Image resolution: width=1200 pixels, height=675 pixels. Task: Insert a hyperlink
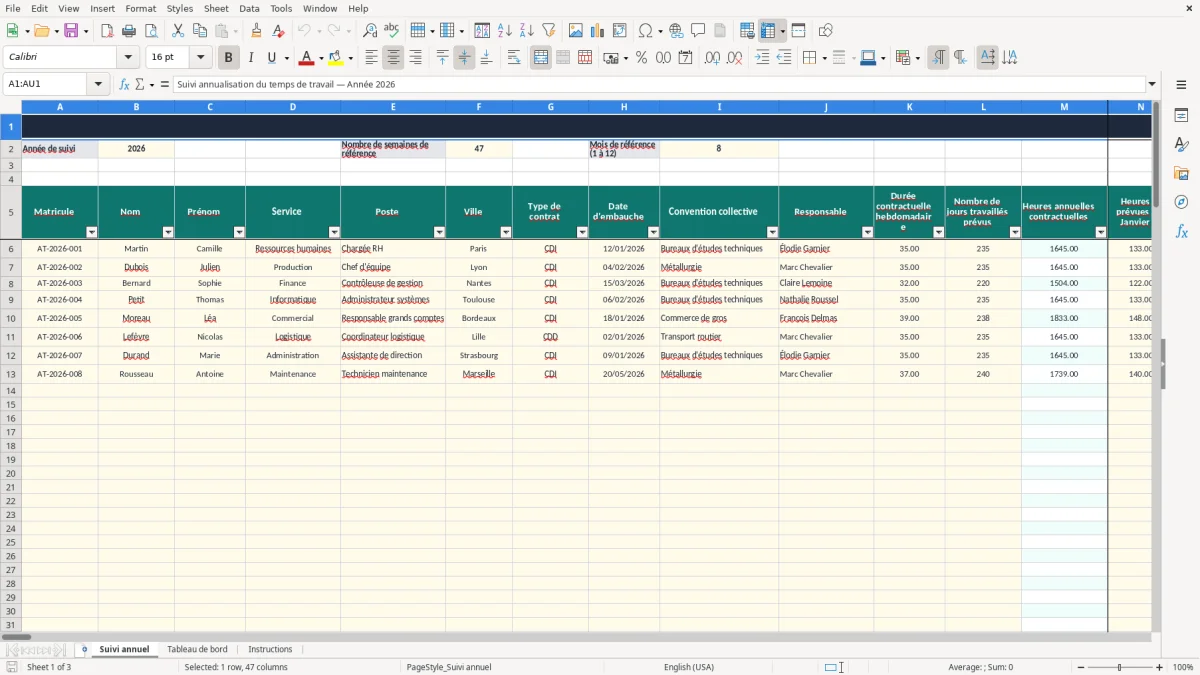[677, 31]
